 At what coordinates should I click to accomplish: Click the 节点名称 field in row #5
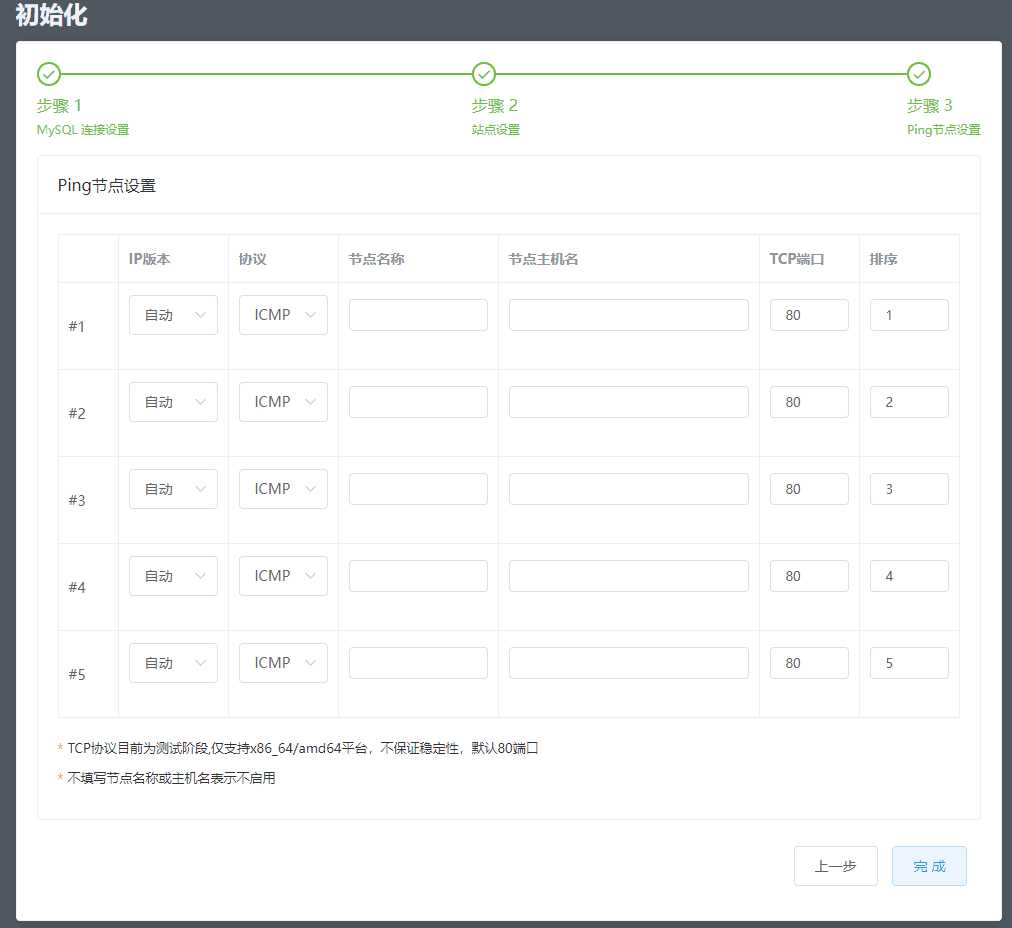coord(418,663)
